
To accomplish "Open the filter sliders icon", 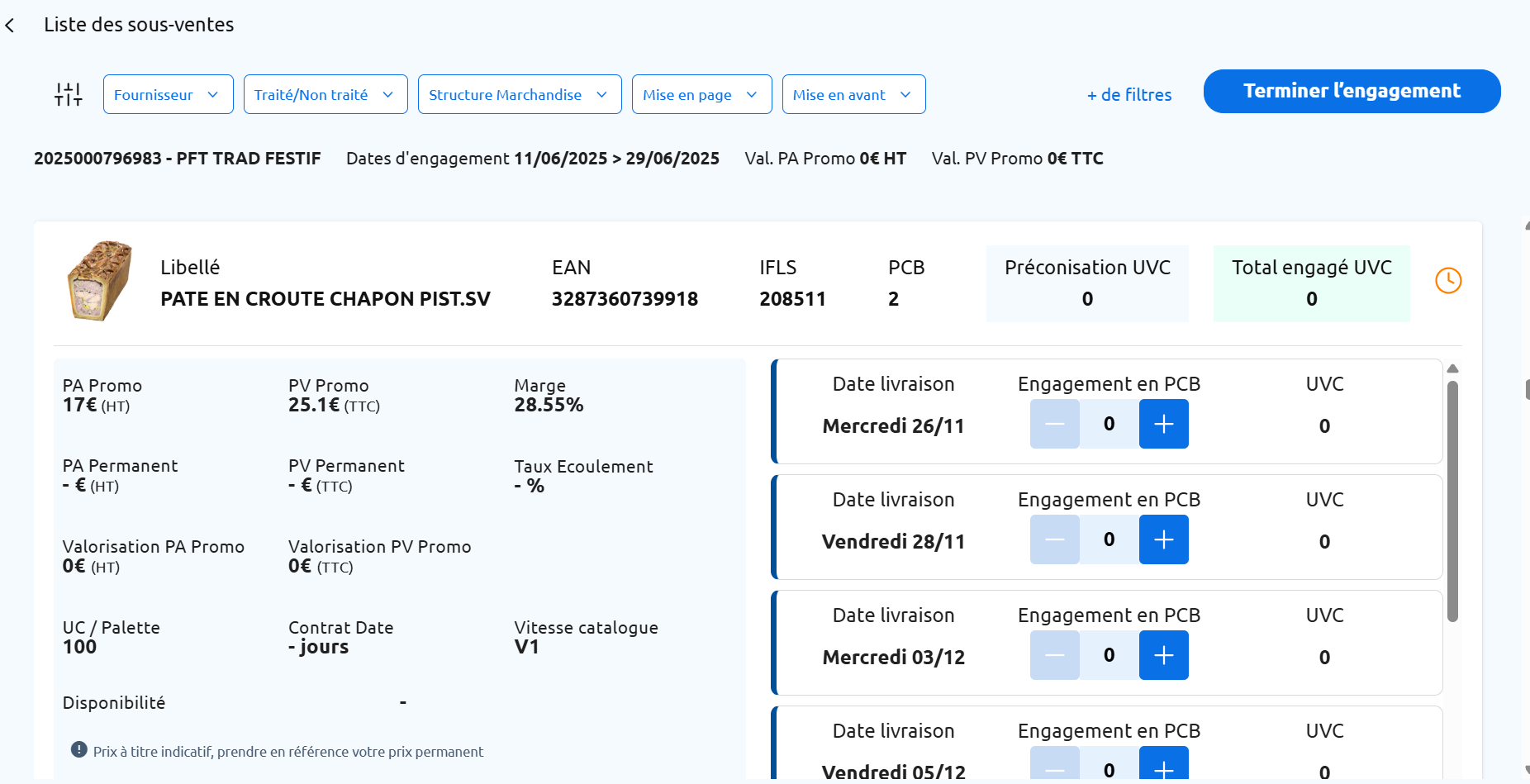I will (69, 94).
